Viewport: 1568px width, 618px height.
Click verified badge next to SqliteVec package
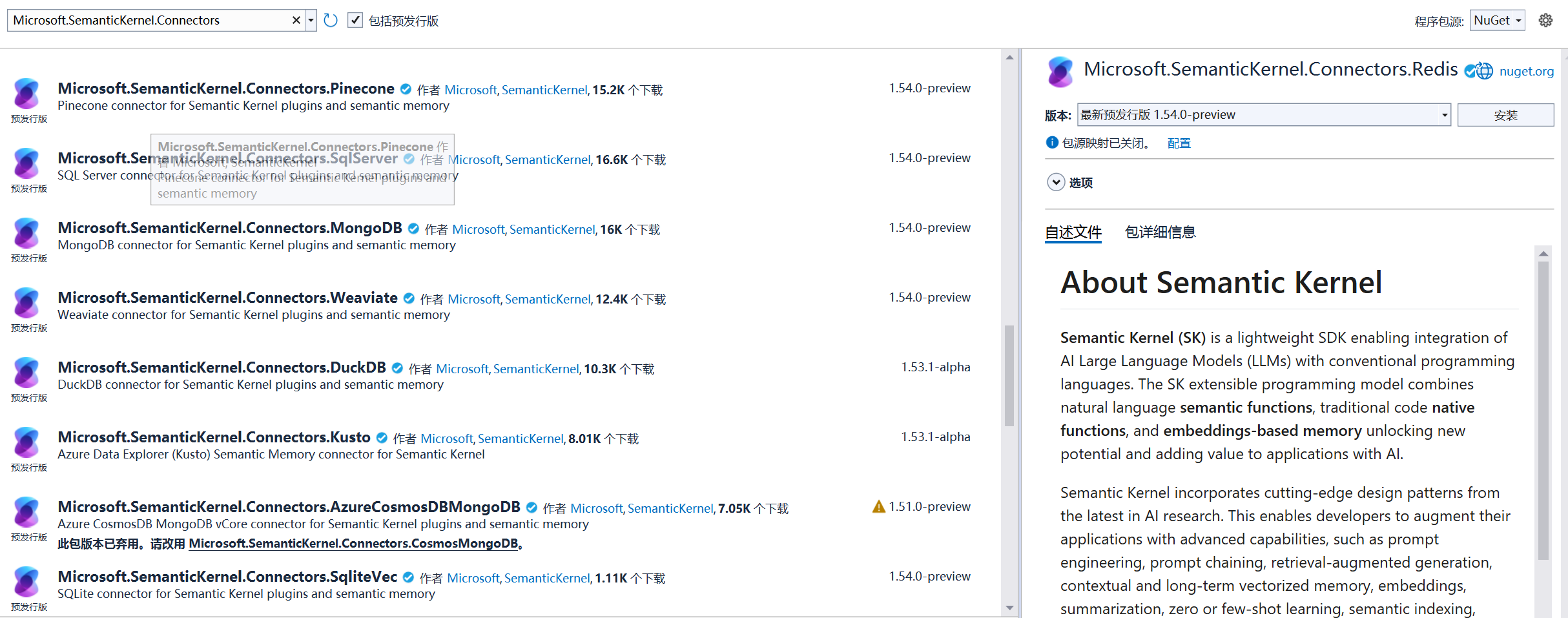click(x=408, y=577)
